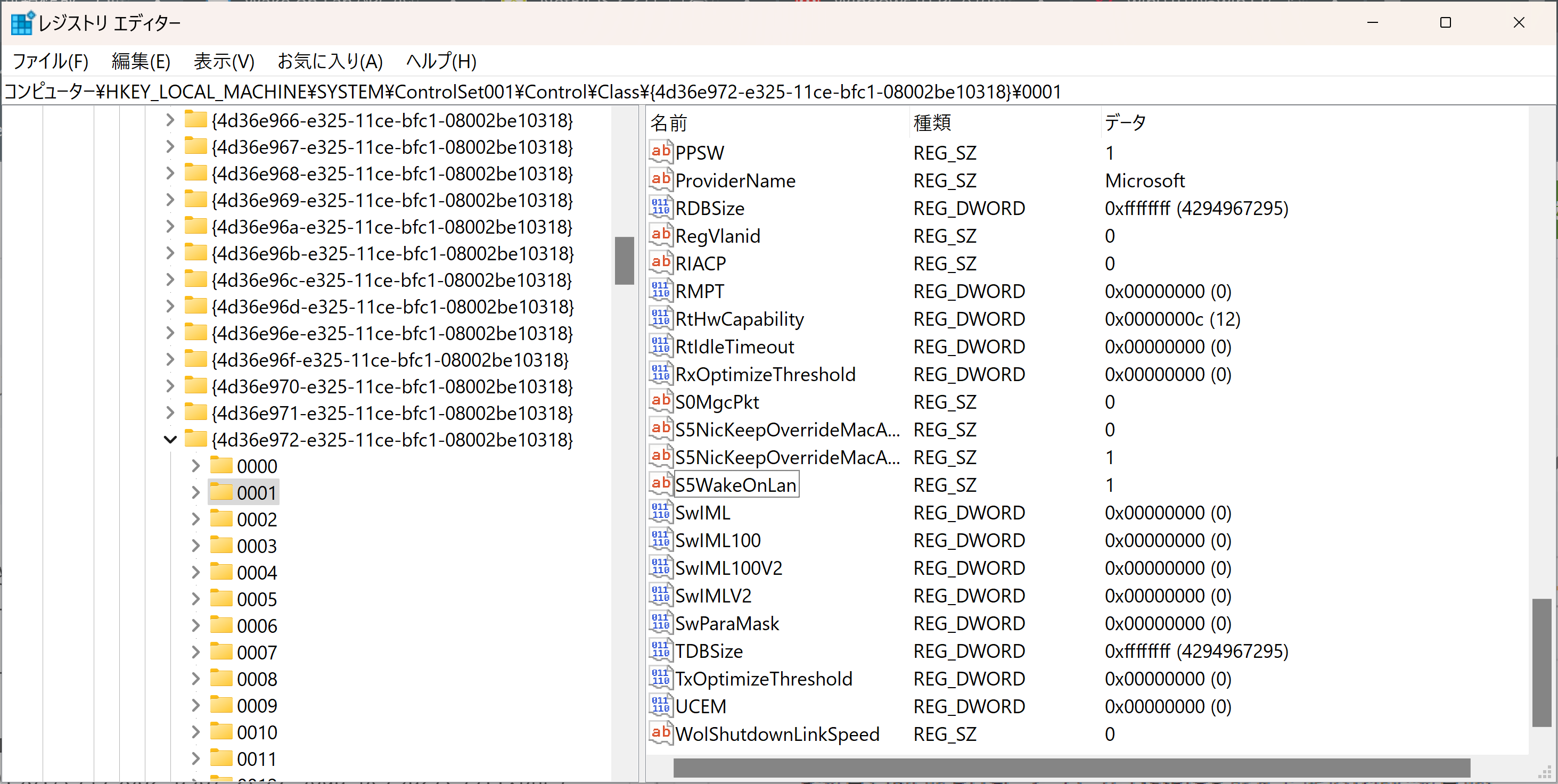Click the Registry Editor title bar icon
1558x784 pixels.
pos(22,23)
